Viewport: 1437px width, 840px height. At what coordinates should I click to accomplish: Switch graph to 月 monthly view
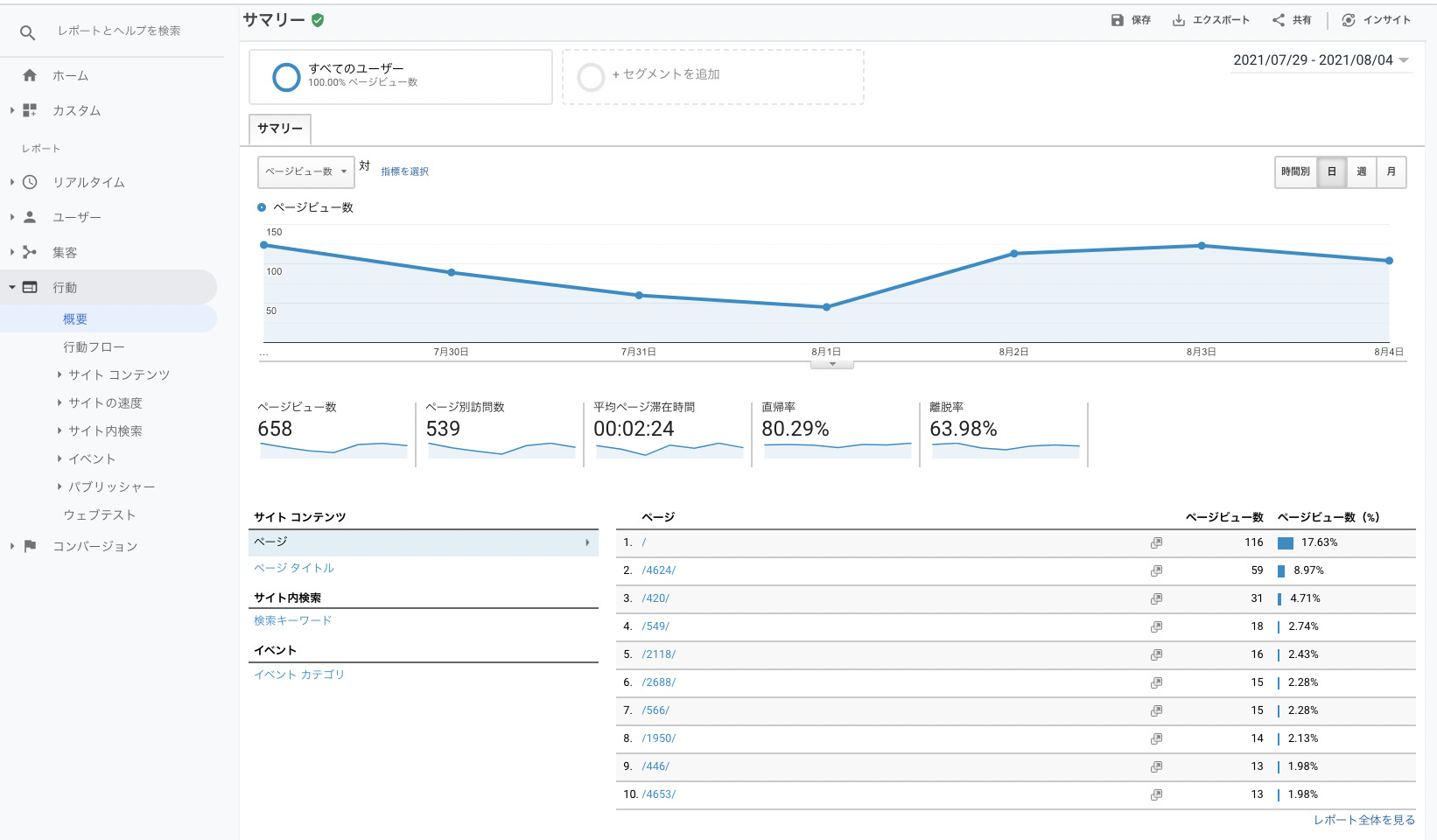(x=1391, y=171)
